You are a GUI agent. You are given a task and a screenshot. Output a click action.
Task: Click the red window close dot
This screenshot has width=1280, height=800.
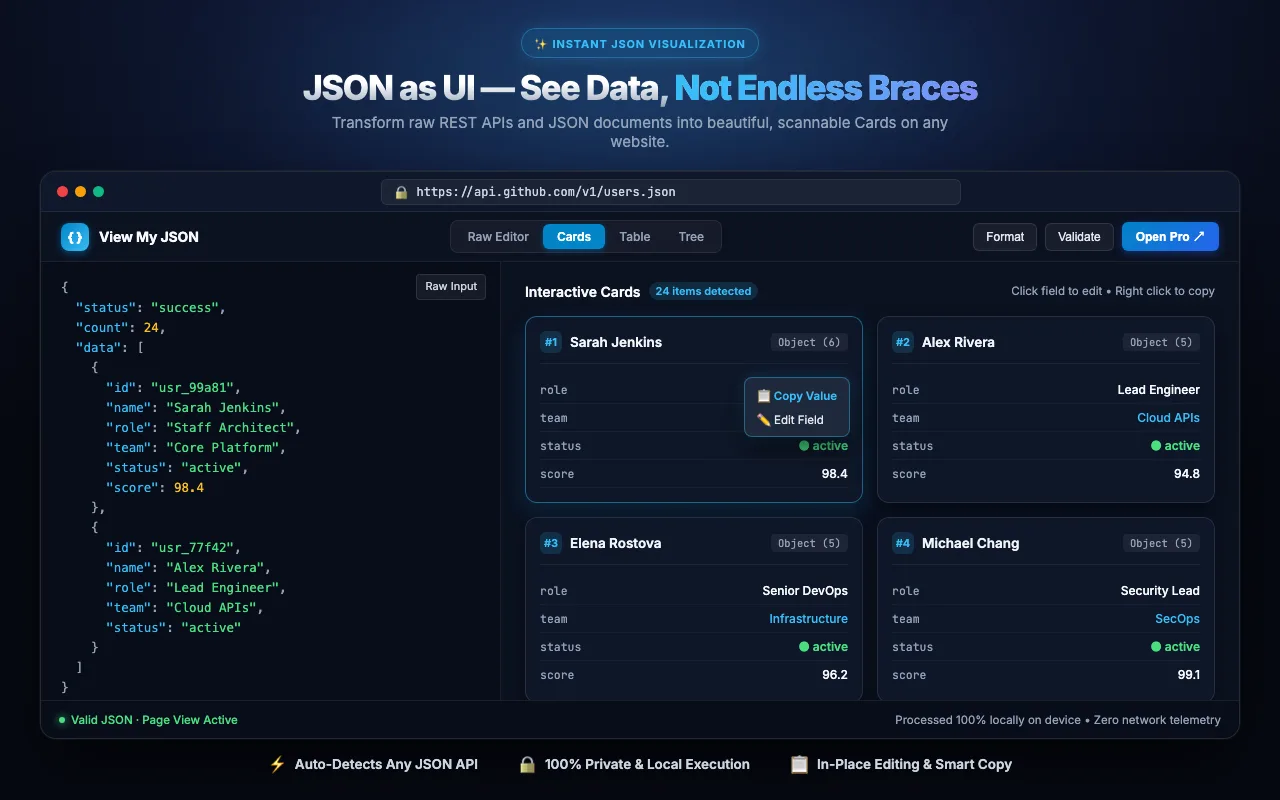coord(63,192)
